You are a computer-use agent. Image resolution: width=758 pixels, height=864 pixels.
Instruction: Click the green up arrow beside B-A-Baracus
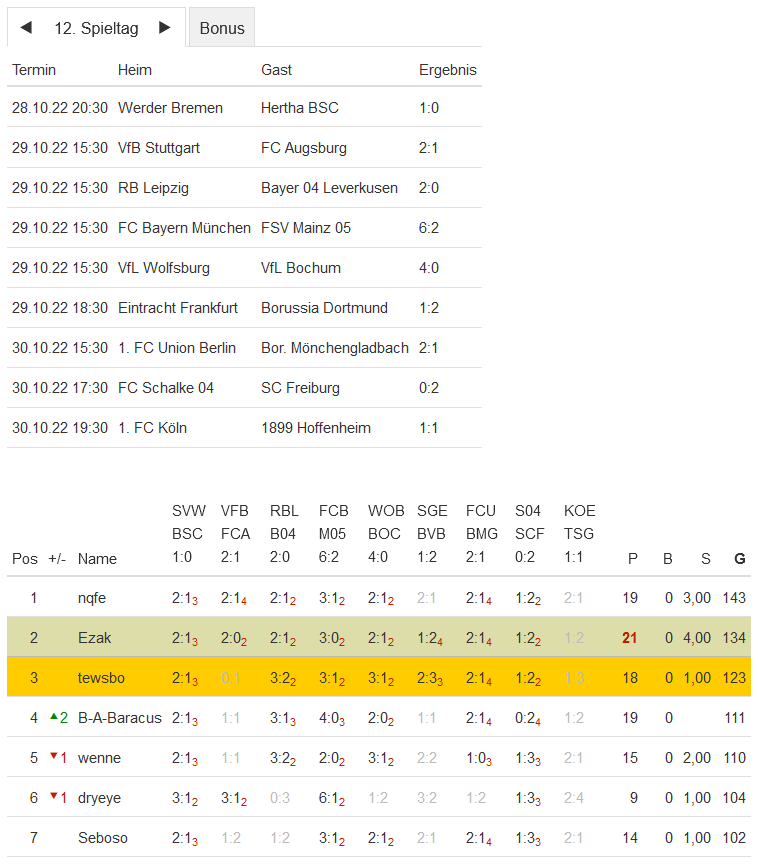tap(52, 717)
